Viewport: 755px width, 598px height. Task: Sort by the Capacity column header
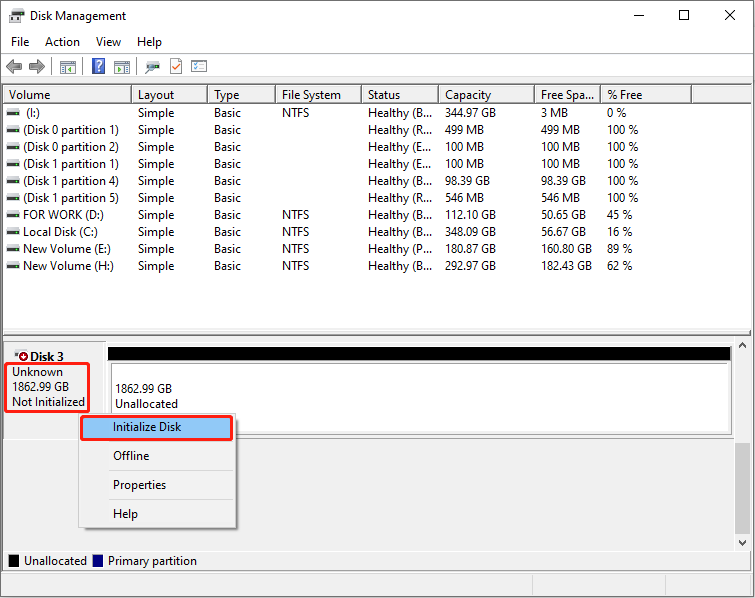pyautogui.click(x=487, y=95)
